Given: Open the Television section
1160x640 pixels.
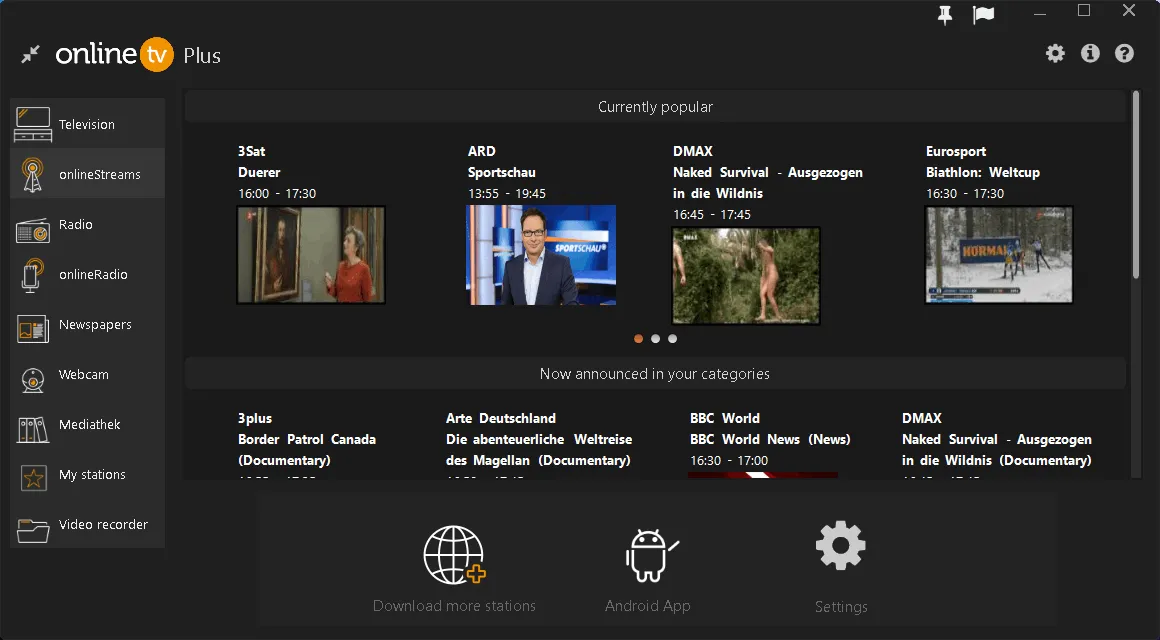Looking at the screenshot, I should coord(87,124).
